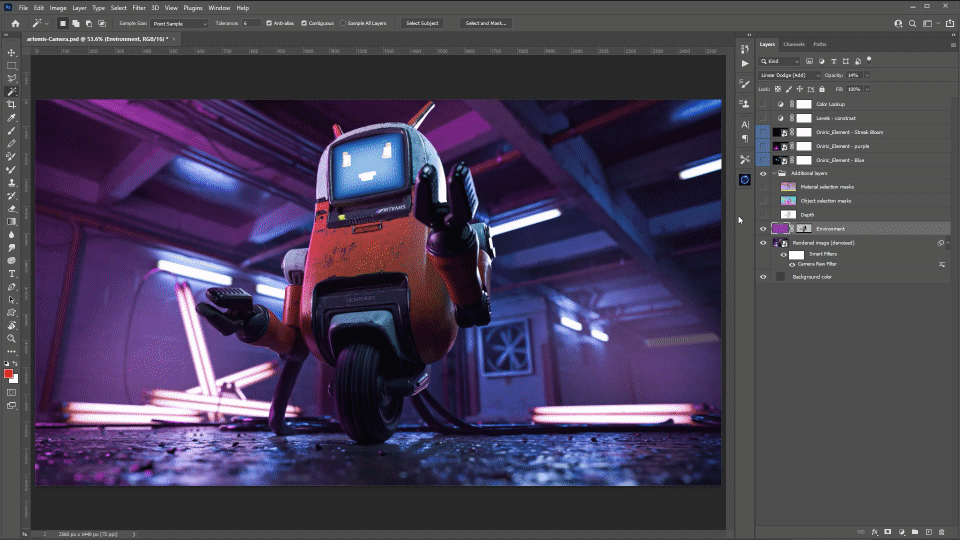Screen dimensions: 960x540
Task: Click the red foreground color swatch
Action: click(9, 373)
